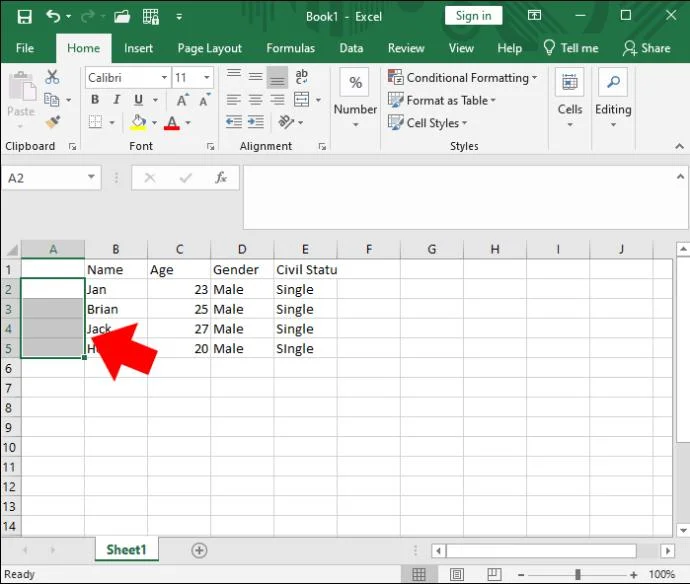
Task: Switch to Page Layout view in status bar
Action: click(x=458, y=575)
